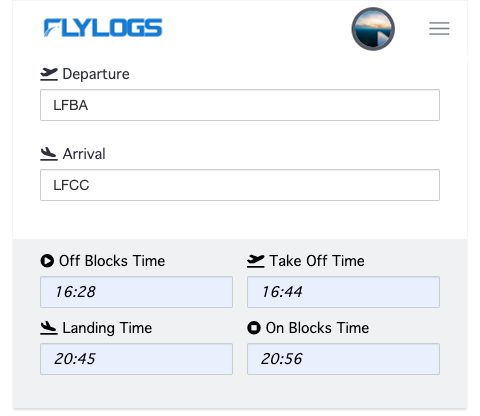This screenshot has height=416, width=480.
Task: Focus the Arrival field containing LFCC
Action: [x=240, y=185]
